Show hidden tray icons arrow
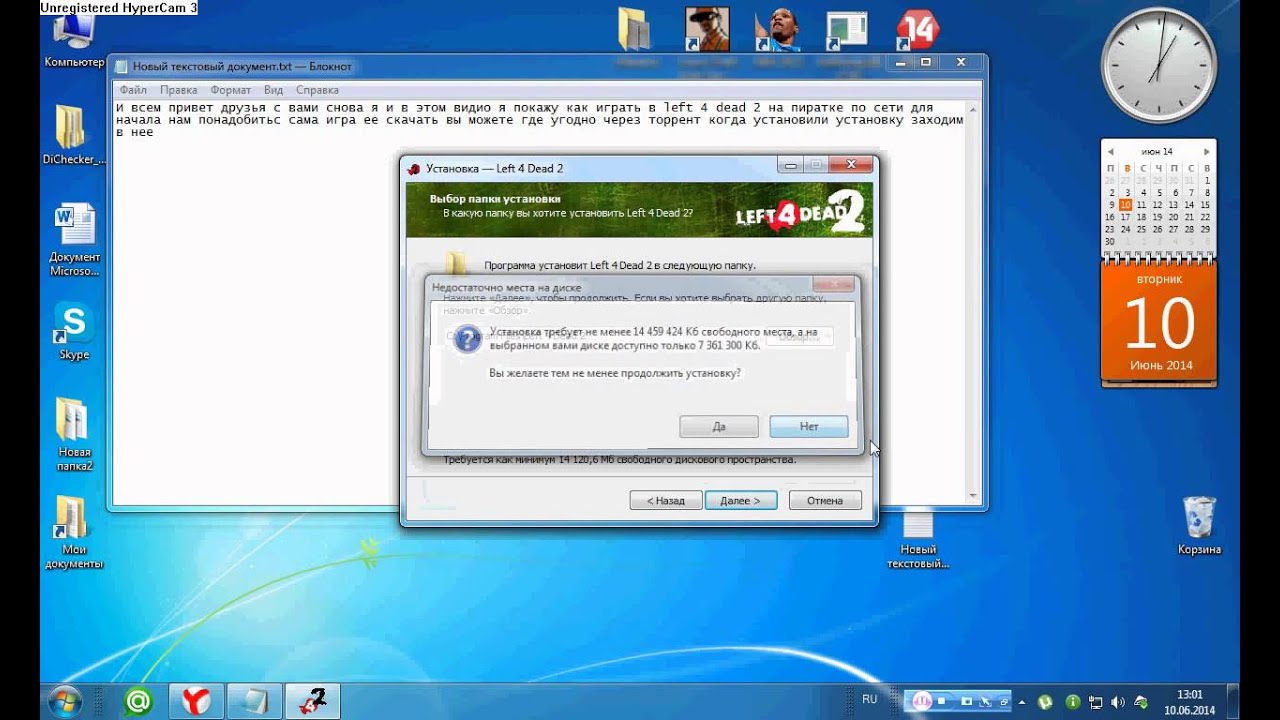This screenshot has width=1280, height=720. (x=1022, y=702)
